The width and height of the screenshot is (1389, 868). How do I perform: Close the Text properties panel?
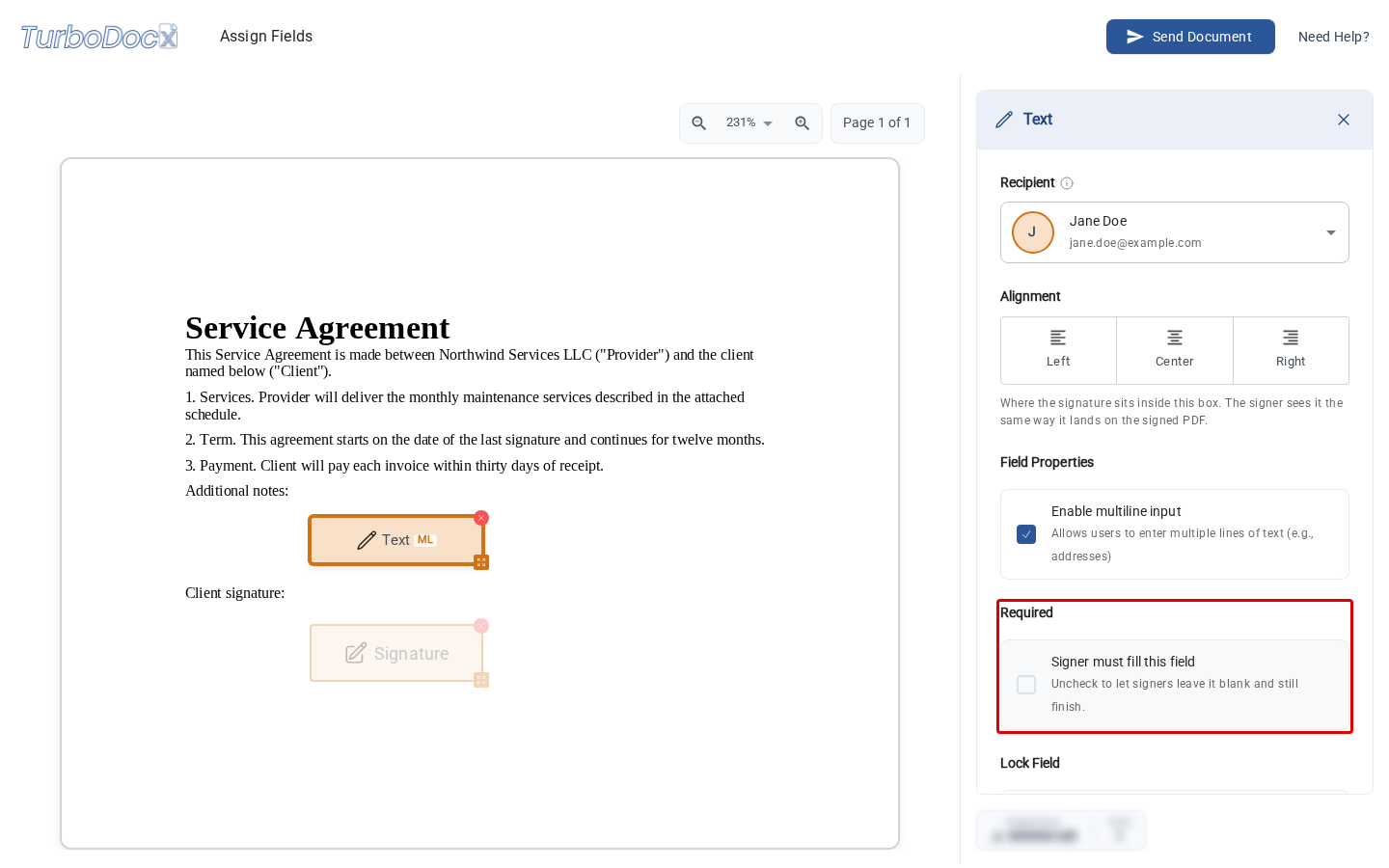1344,120
